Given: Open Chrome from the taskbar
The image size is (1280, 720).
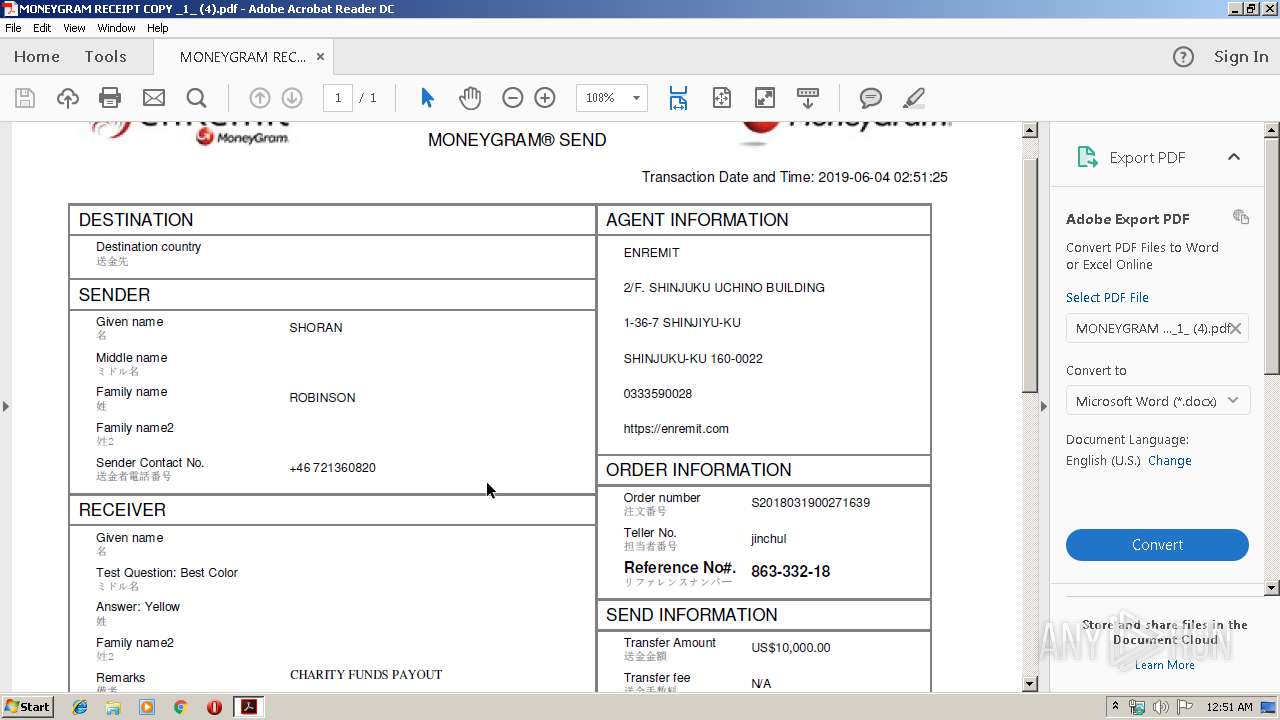Looking at the screenshot, I should (180, 707).
